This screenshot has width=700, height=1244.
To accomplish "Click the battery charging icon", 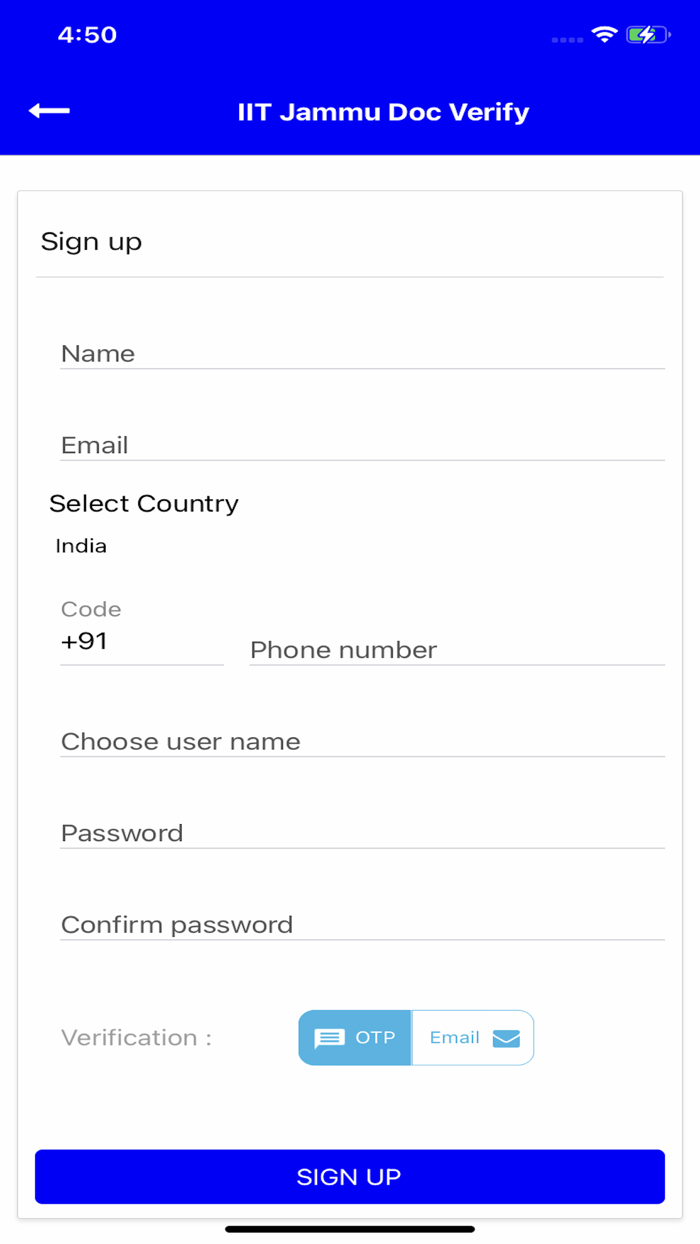I will 645,33.
